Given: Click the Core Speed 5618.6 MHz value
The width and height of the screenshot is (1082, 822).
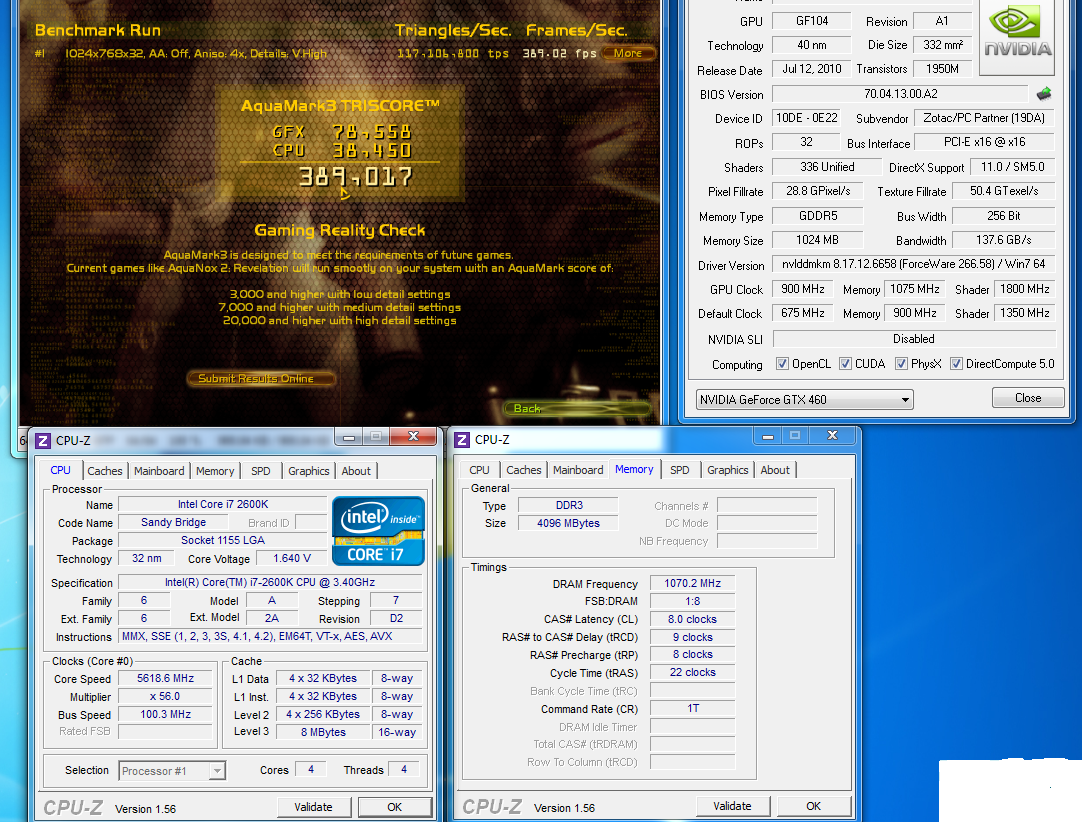Looking at the screenshot, I should click(x=166, y=678).
